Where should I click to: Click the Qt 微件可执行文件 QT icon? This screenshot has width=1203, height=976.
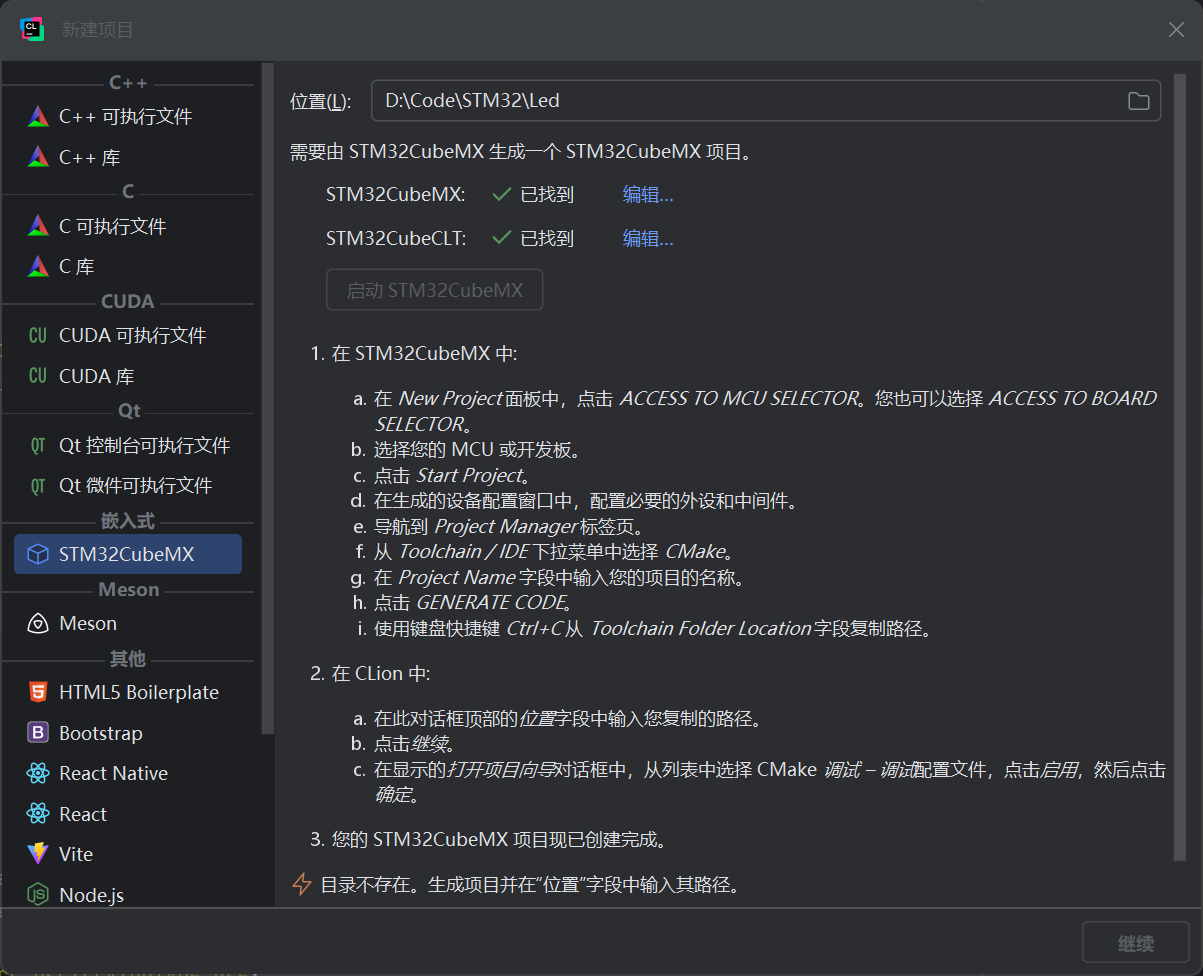38,485
